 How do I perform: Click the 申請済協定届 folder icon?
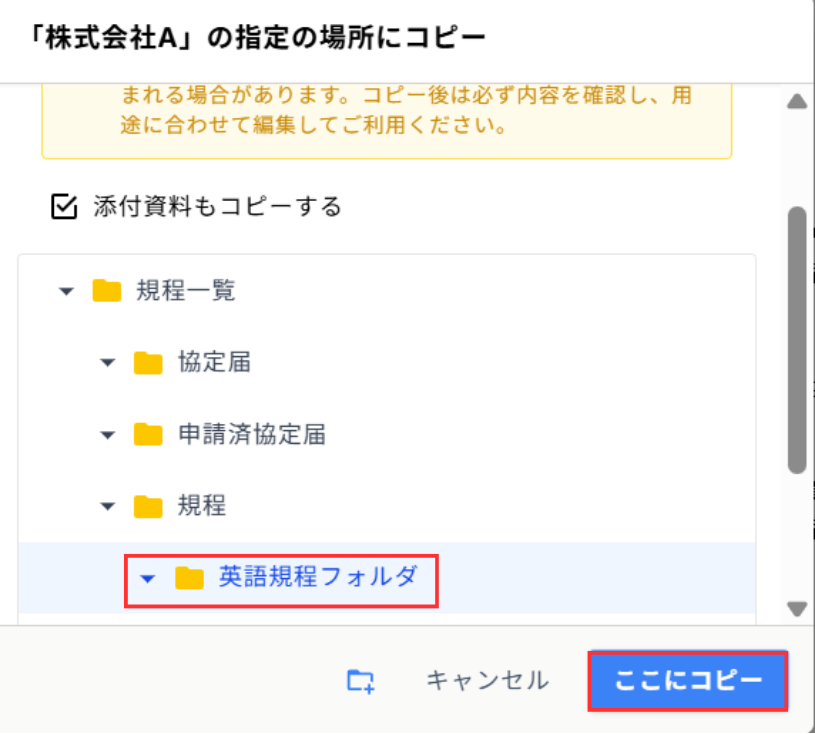(148, 434)
